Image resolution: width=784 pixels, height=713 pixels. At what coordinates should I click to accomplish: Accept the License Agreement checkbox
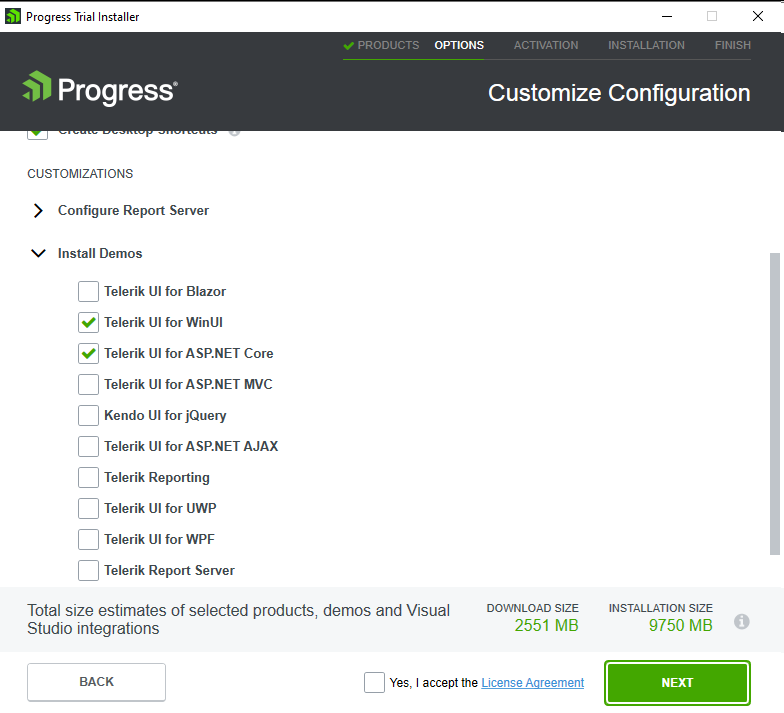point(374,683)
